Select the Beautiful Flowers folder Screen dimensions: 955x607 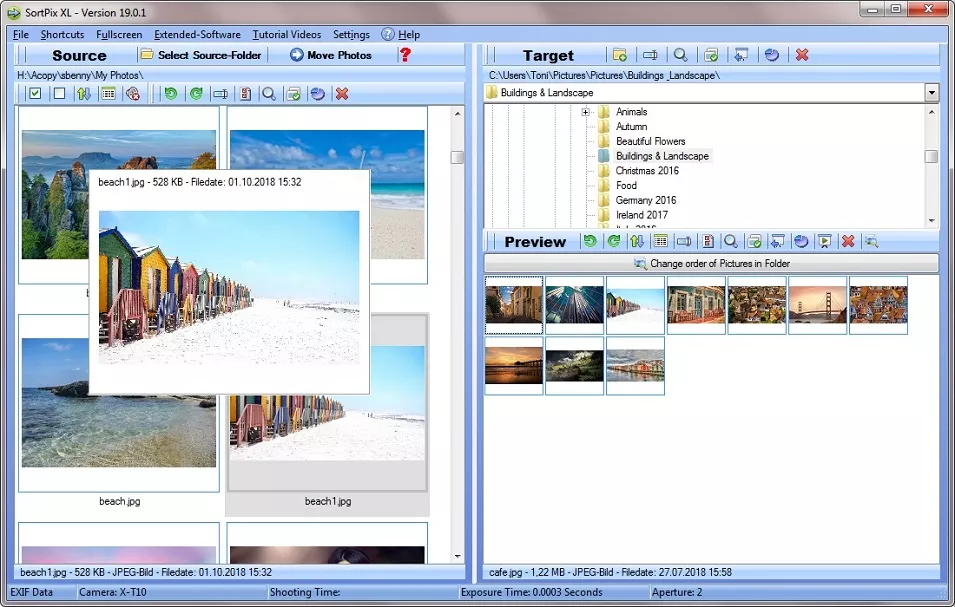click(650, 141)
